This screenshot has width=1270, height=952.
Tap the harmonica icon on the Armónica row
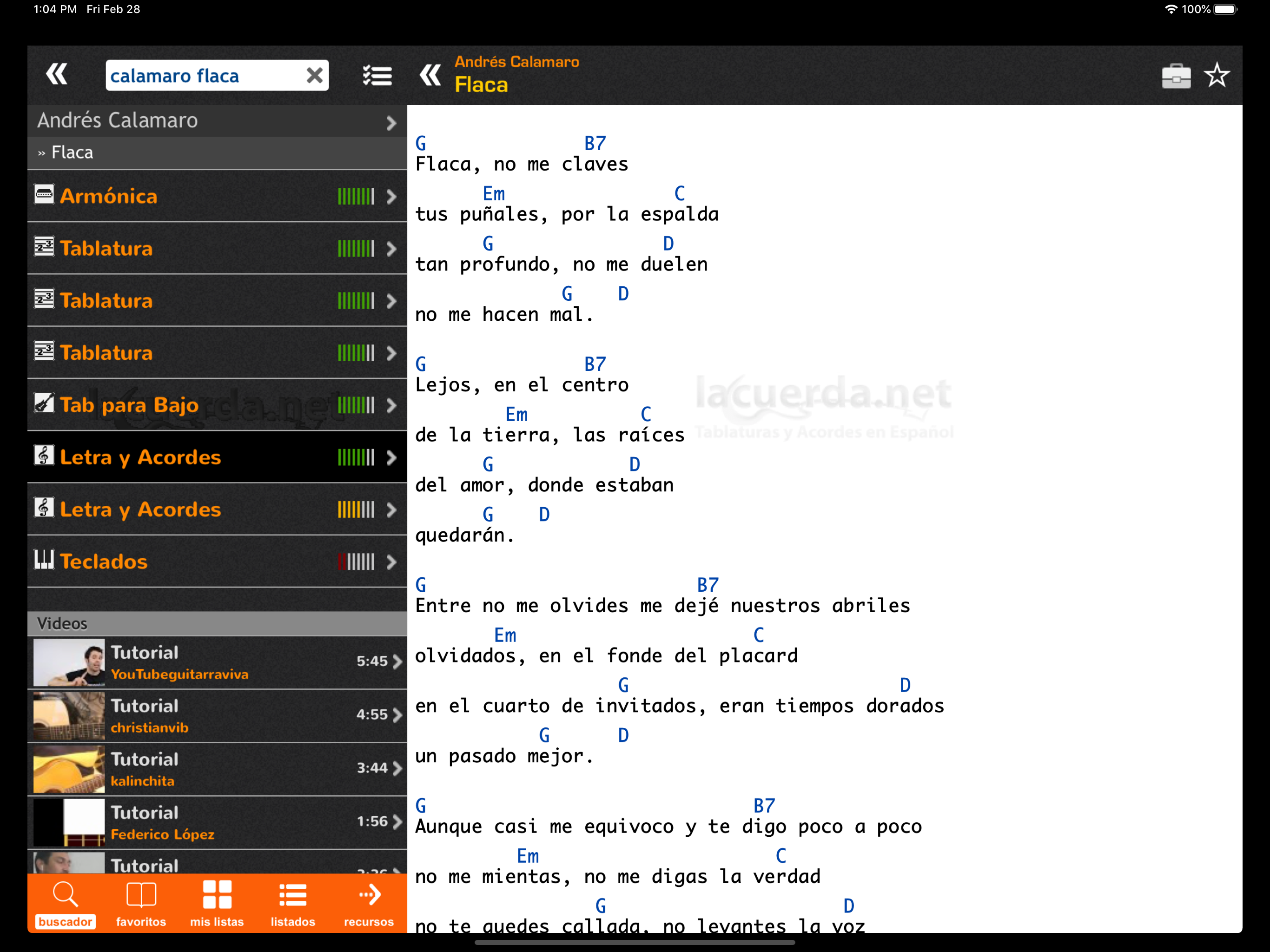pyautogui.click(x=44, y=195)
